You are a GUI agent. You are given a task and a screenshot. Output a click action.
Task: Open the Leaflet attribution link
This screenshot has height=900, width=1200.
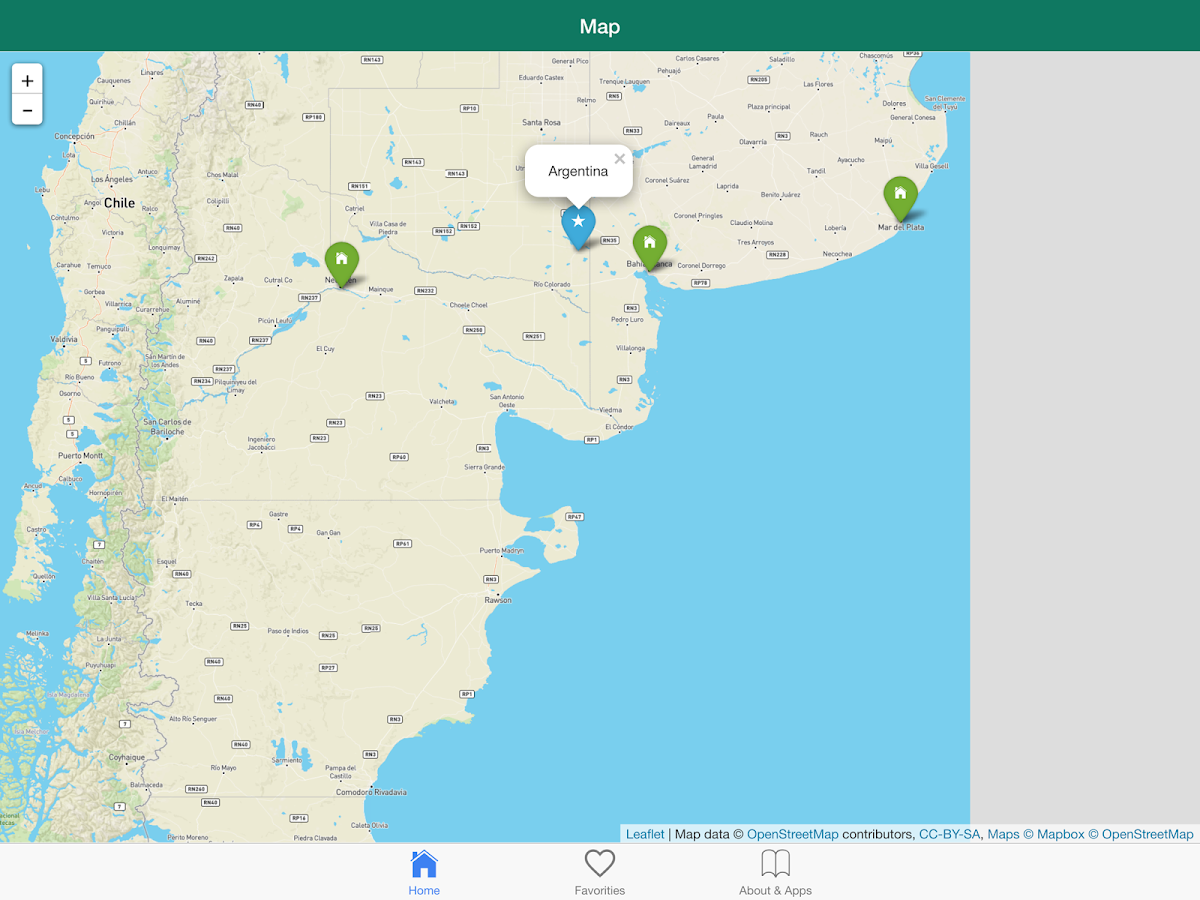[645, 834]
